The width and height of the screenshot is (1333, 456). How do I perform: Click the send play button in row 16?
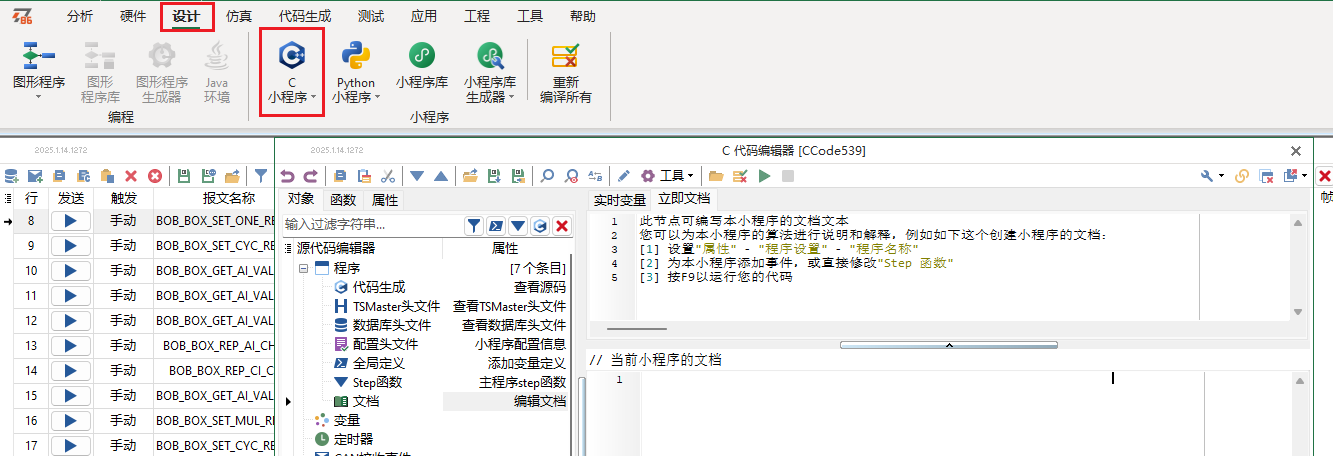click(x=70, y=420)
